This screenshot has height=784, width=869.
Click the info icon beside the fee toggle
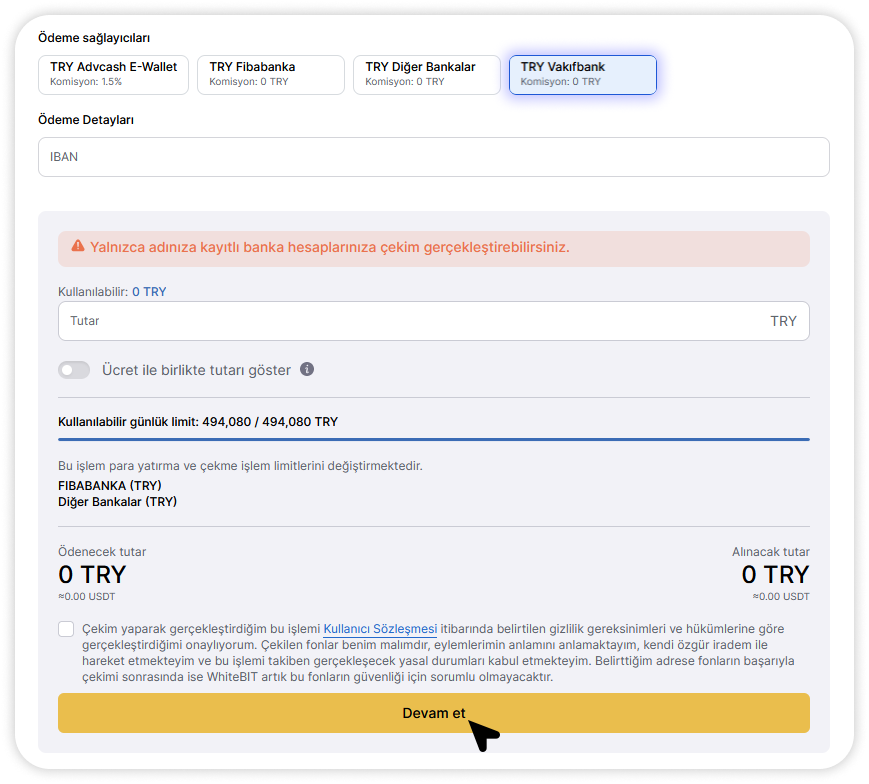click(x=307, y=369)
